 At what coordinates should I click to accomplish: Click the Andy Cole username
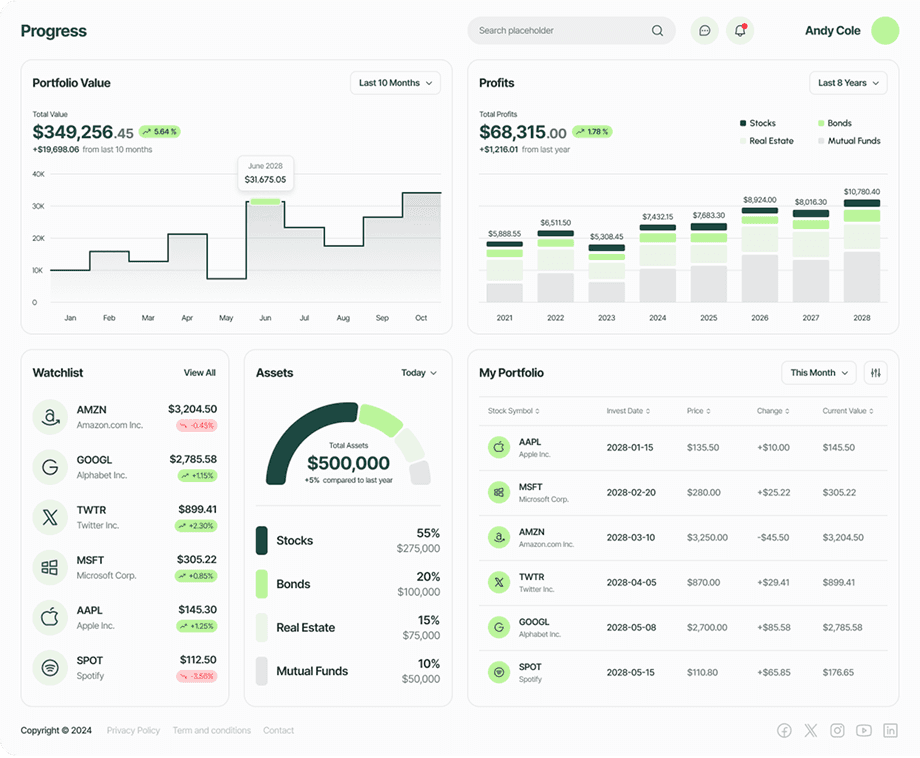tap(833, 31)
